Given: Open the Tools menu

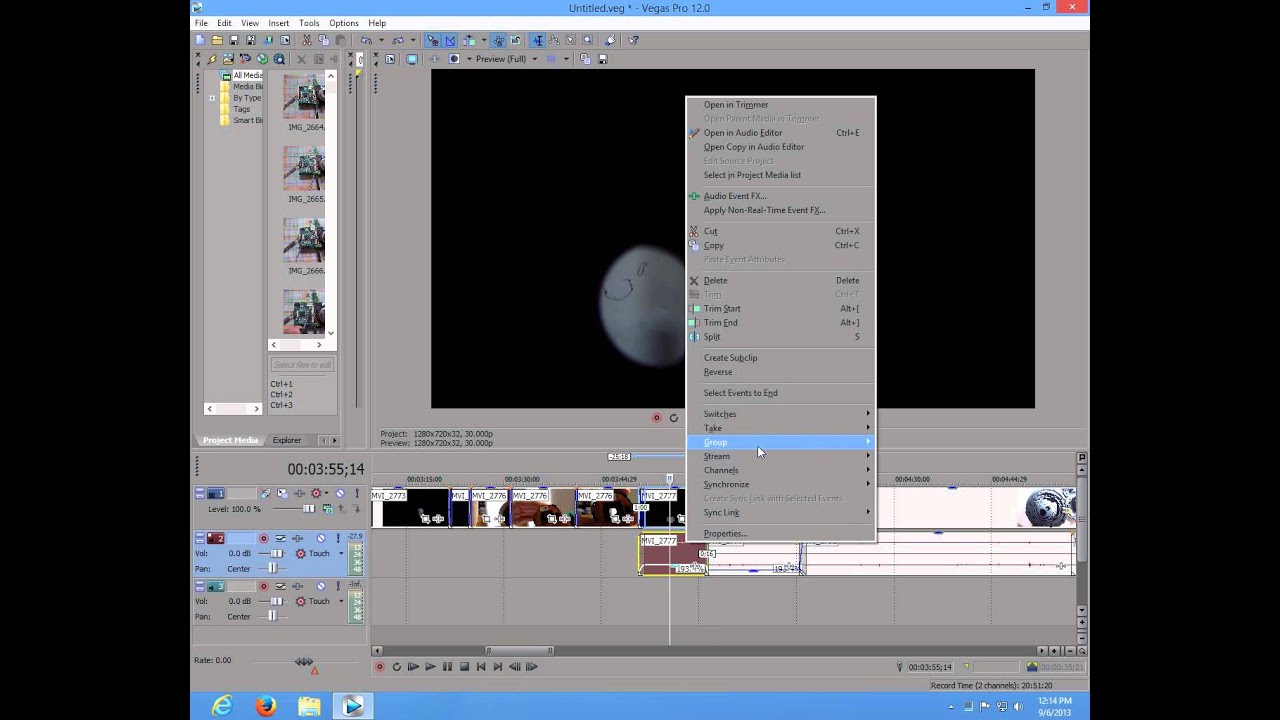Looking at the screenshot, I should [309, 23].
